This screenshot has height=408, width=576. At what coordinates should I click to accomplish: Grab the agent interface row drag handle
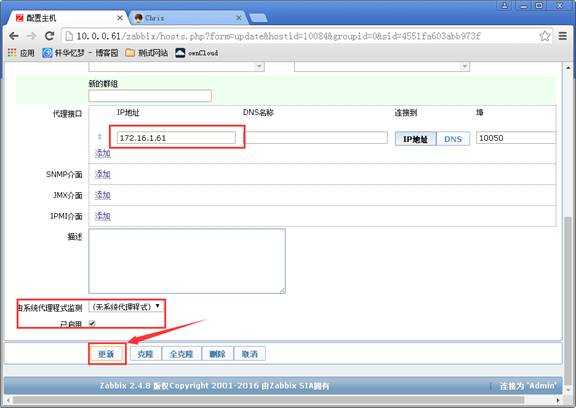tap(100, 137)
